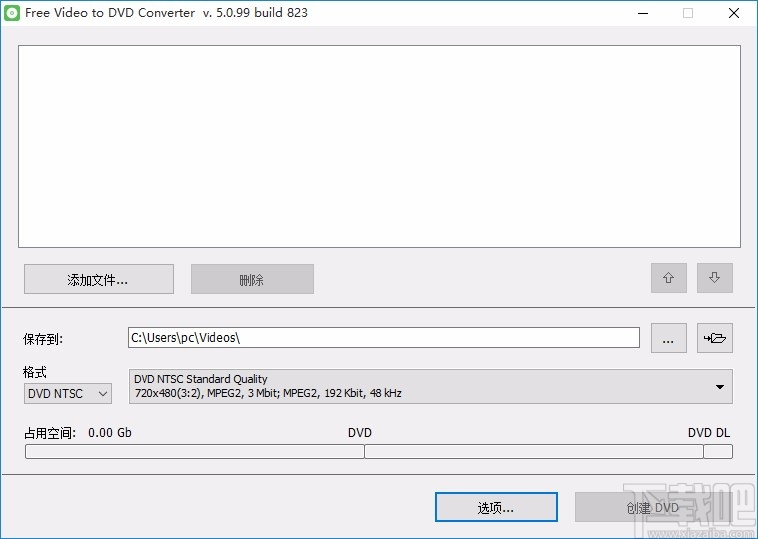
Task: Click the 添加文件... button
Action: coord(99,279)
